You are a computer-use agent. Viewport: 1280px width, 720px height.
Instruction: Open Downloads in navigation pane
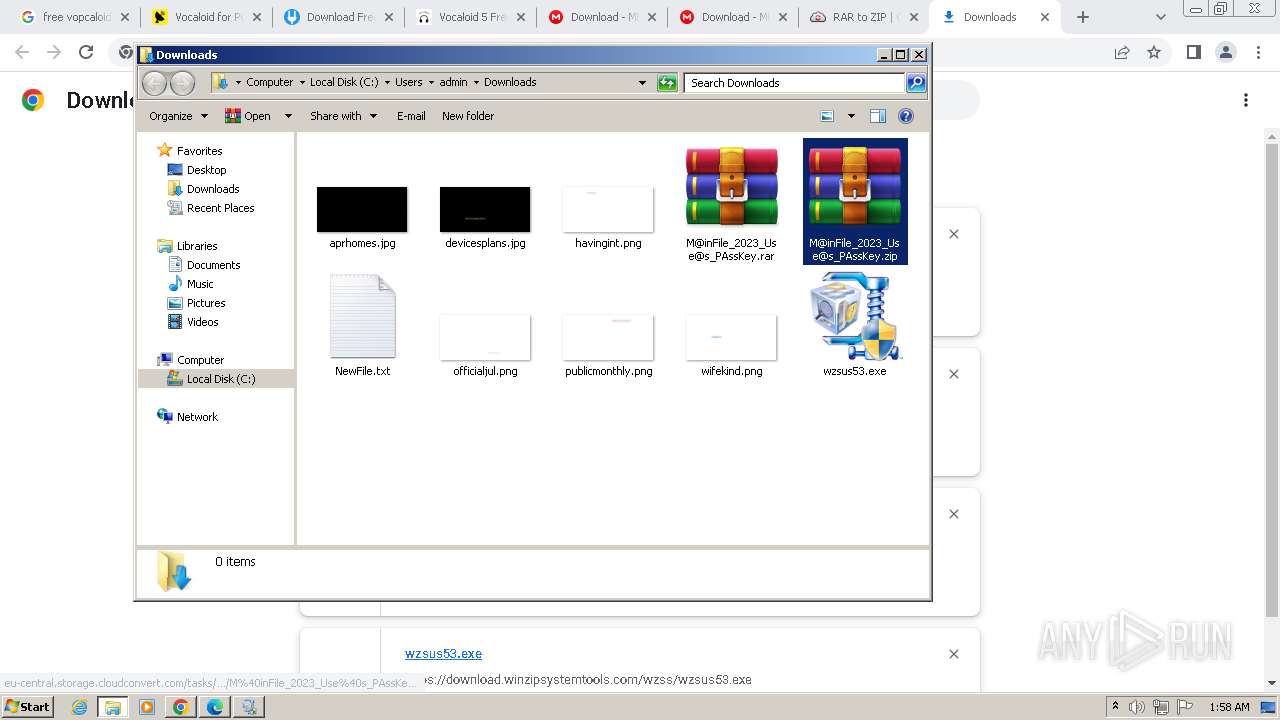pos(212,189)
